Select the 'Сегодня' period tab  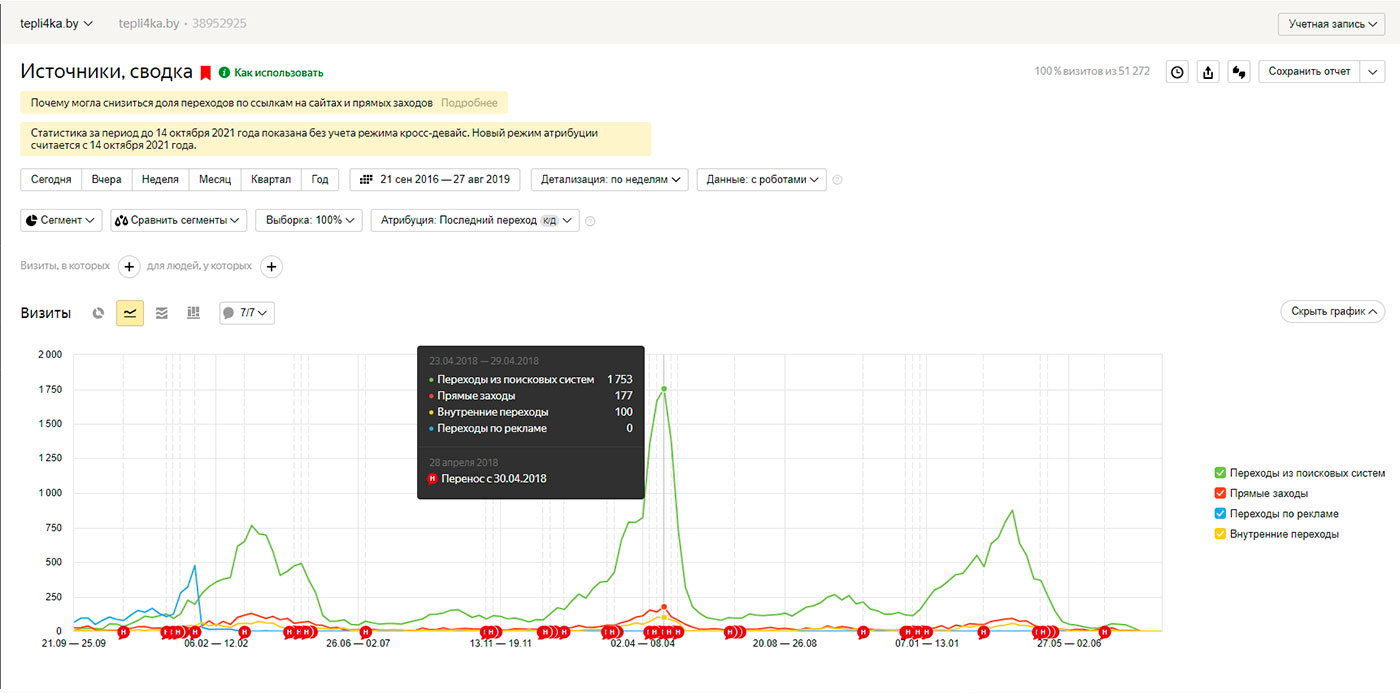(x=51, y=180)
